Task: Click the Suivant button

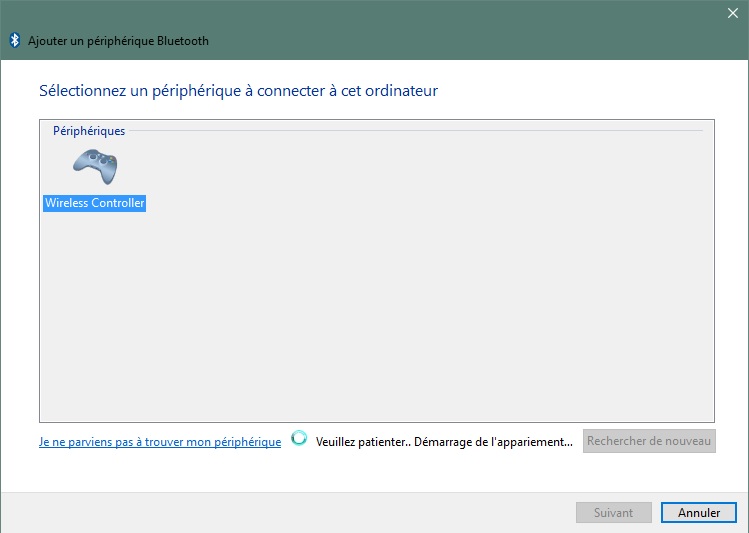Action: 614,512
